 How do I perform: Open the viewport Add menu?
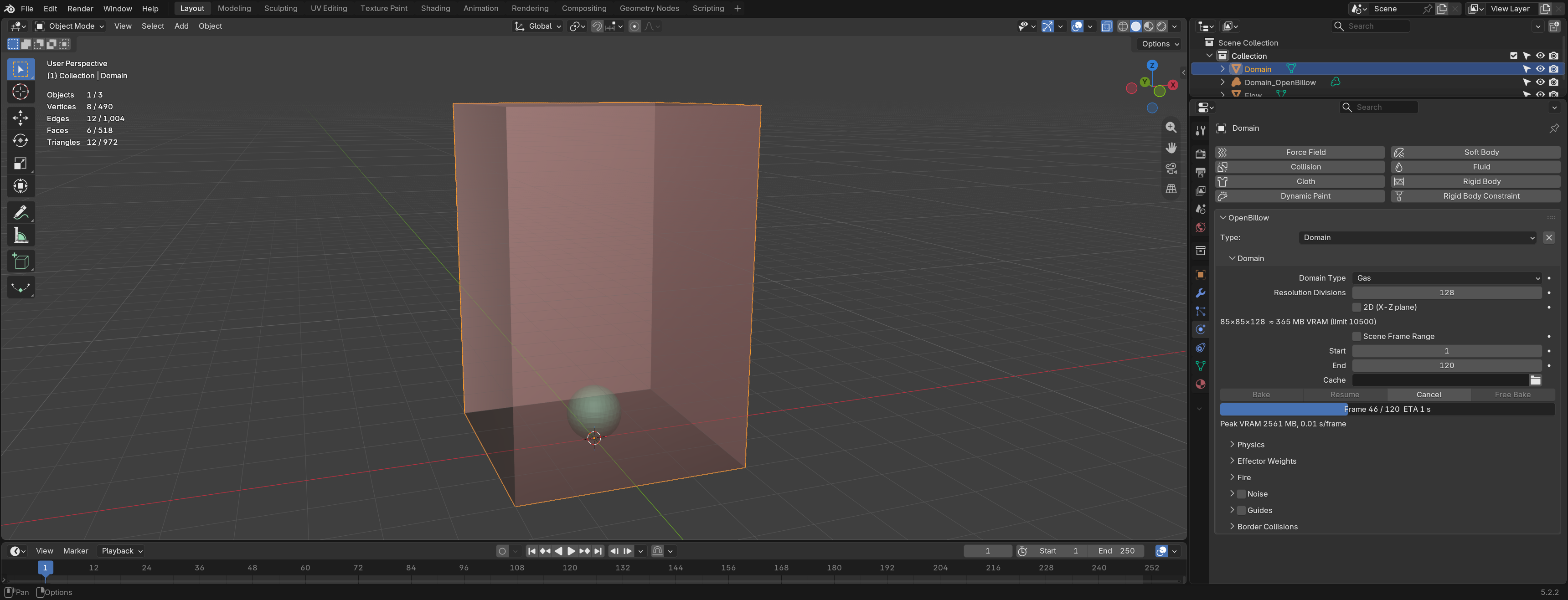[x=181, y=26]
